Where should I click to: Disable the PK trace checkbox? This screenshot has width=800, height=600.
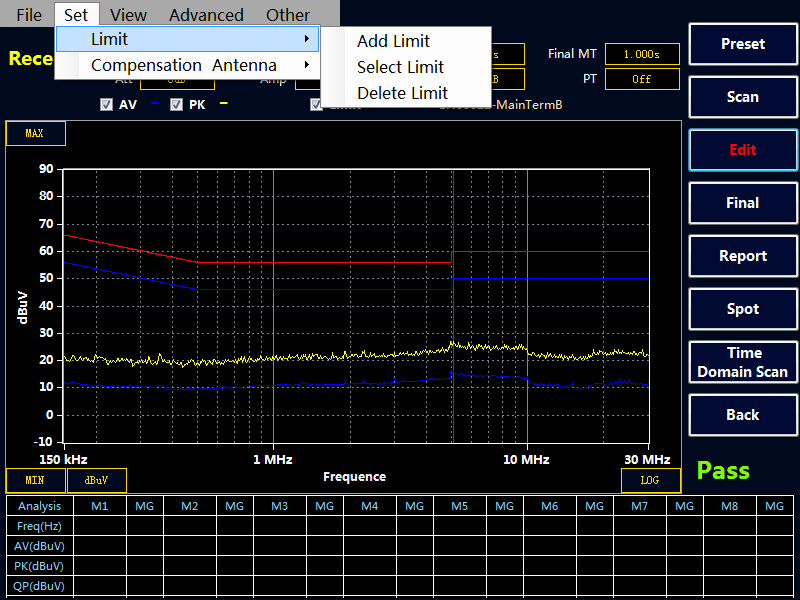176,104
